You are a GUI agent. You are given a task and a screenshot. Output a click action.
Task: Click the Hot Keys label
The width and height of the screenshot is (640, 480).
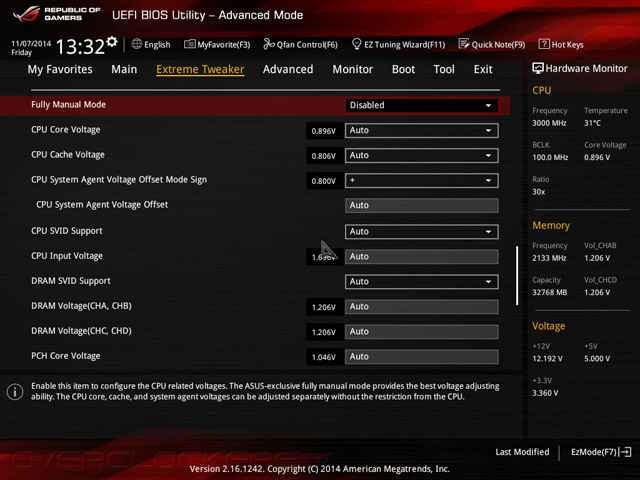tap(567, 44)
